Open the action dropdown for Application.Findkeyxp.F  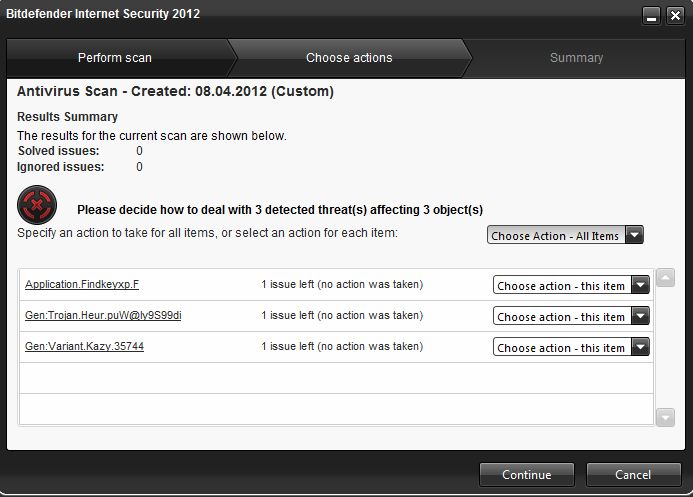tap(571, 285)
